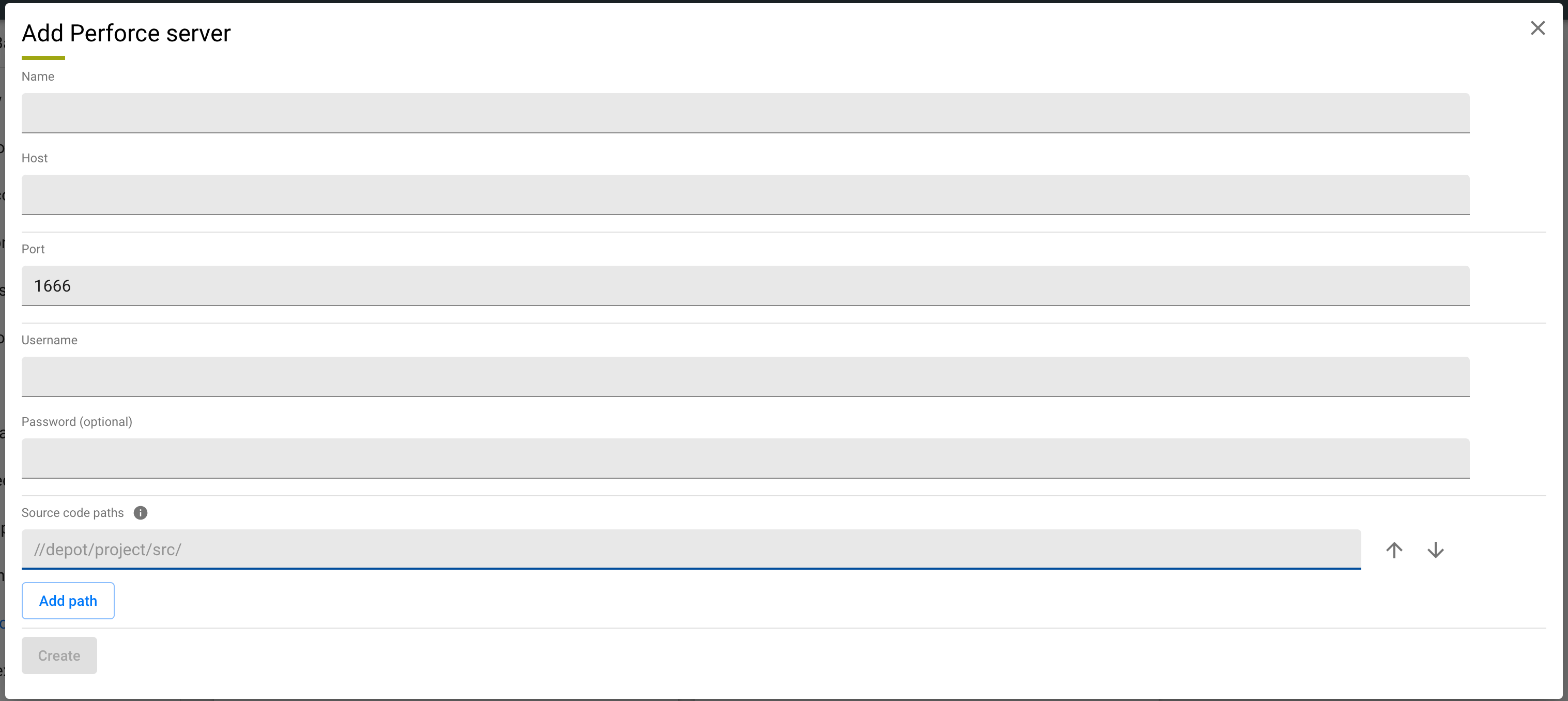1568x701 pixels.
Task: Click the Password (optional) input field
Action: point(745,458)
